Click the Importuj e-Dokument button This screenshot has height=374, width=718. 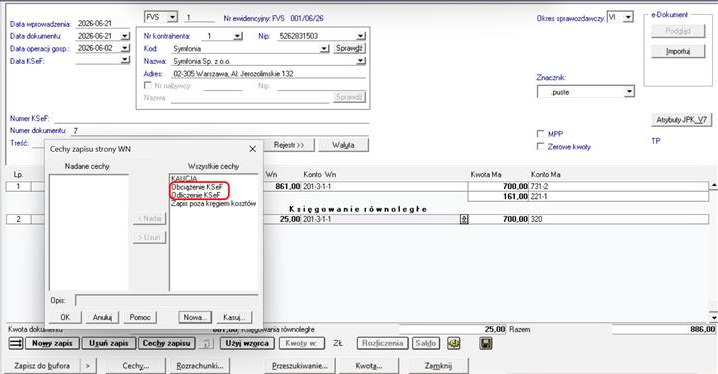click(x=678, y=51)
